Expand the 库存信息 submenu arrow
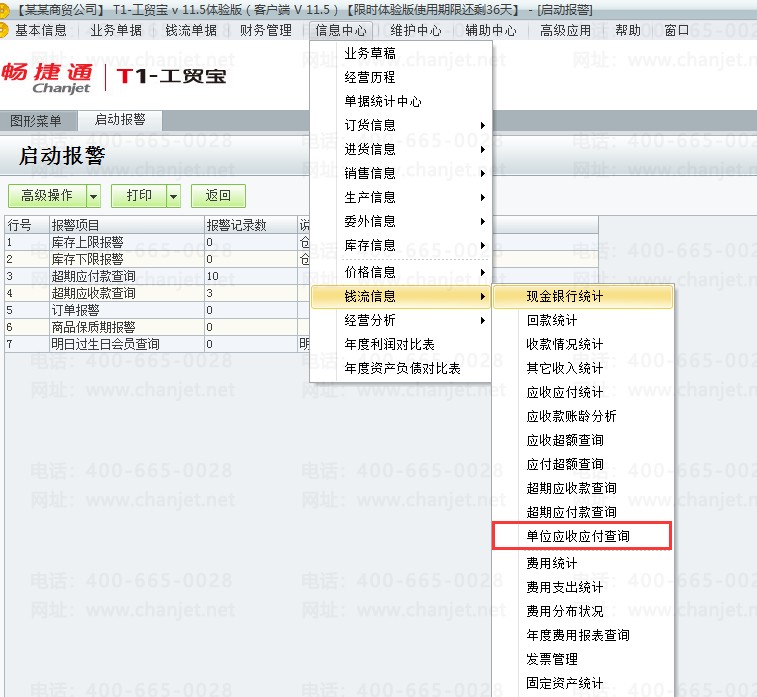The height and width of the screenshot is (697, 757). coord(483,246)
